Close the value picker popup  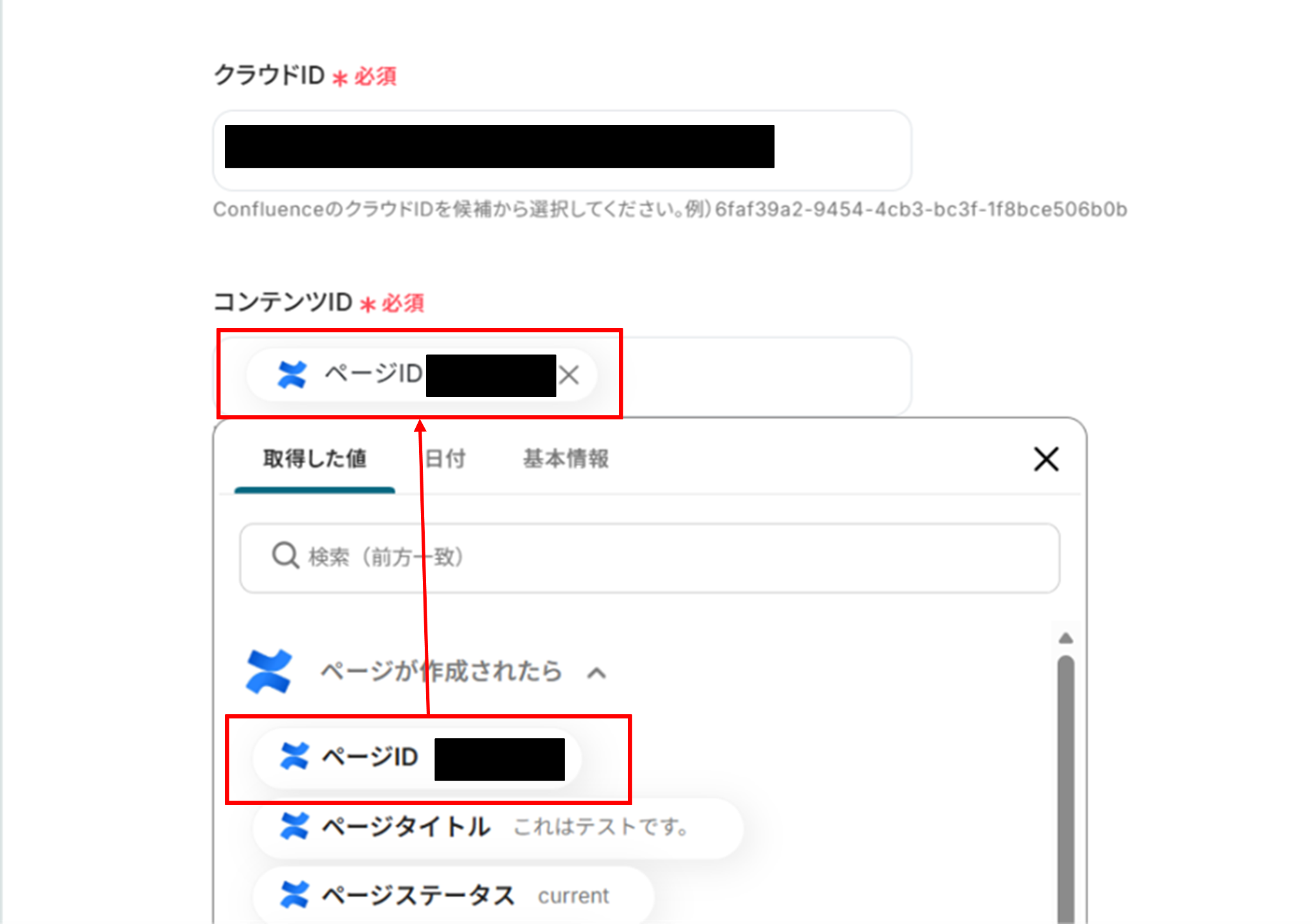(1045, 459)
